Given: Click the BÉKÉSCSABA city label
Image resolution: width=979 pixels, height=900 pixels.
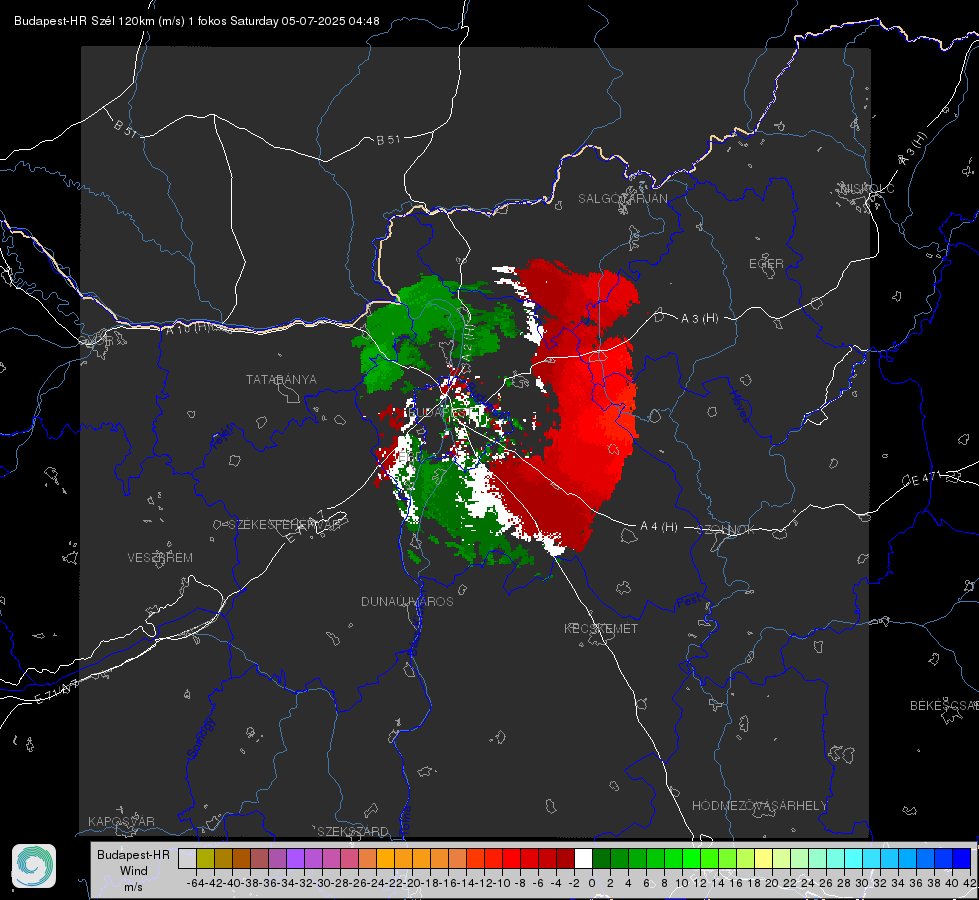Looking at the screenshot, I should (x=944, y=706).
